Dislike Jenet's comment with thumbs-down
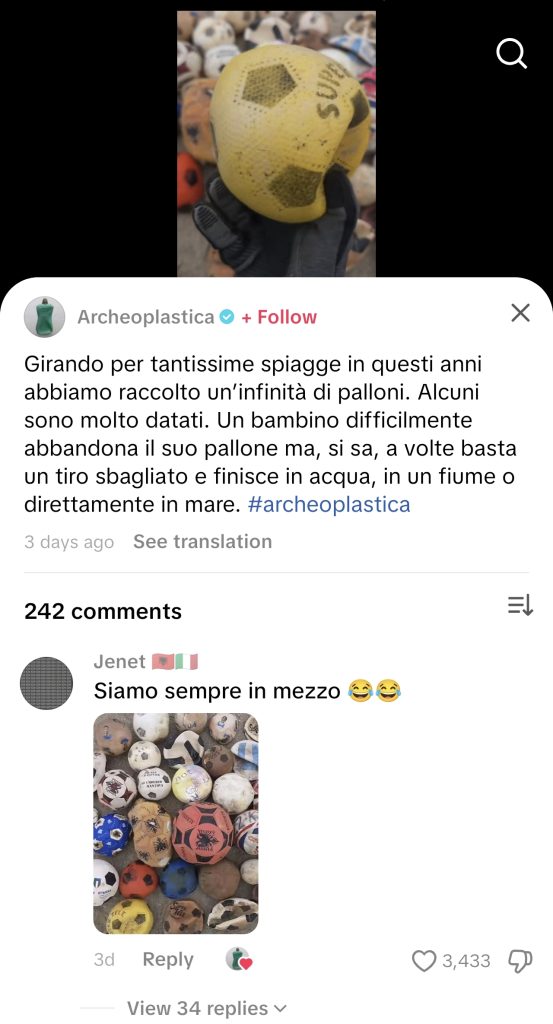This screenshot has height=1024, width=553. coord(520,961)
